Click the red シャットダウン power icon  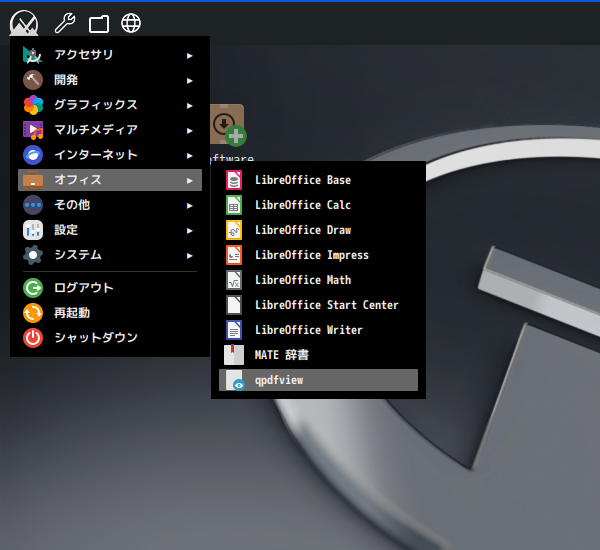(33, 338)
